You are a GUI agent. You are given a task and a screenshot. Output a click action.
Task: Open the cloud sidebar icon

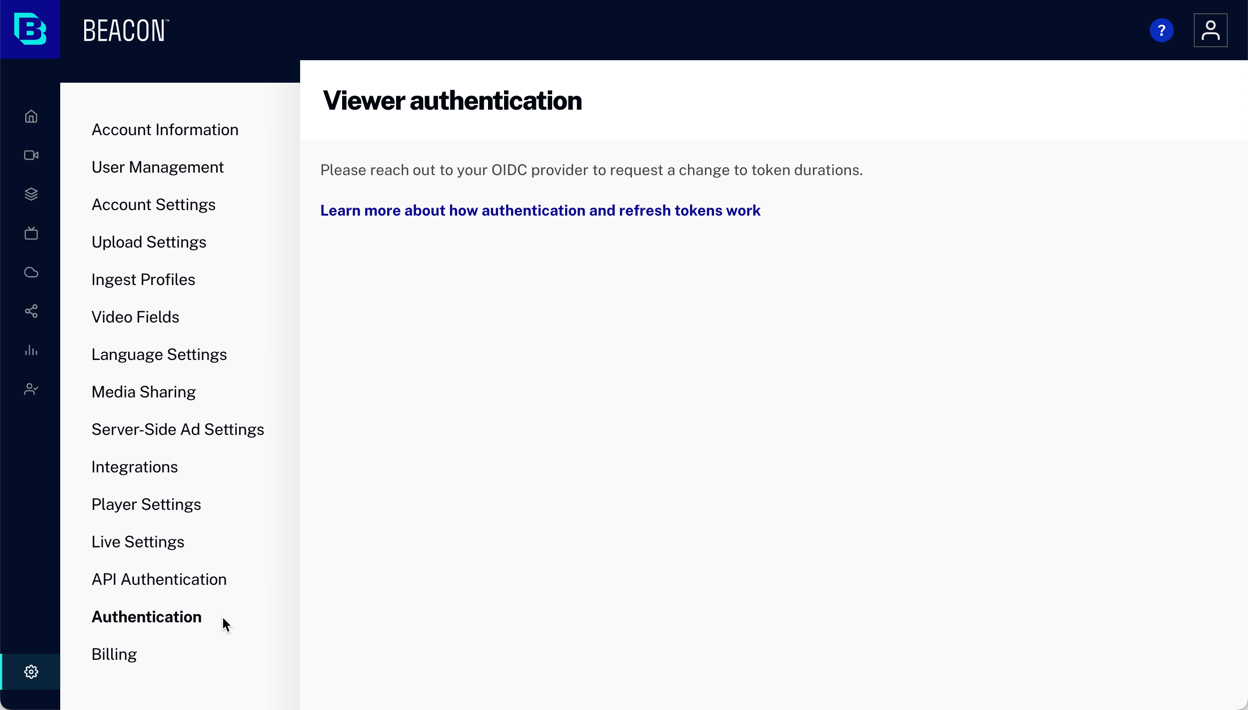[31, 273]
